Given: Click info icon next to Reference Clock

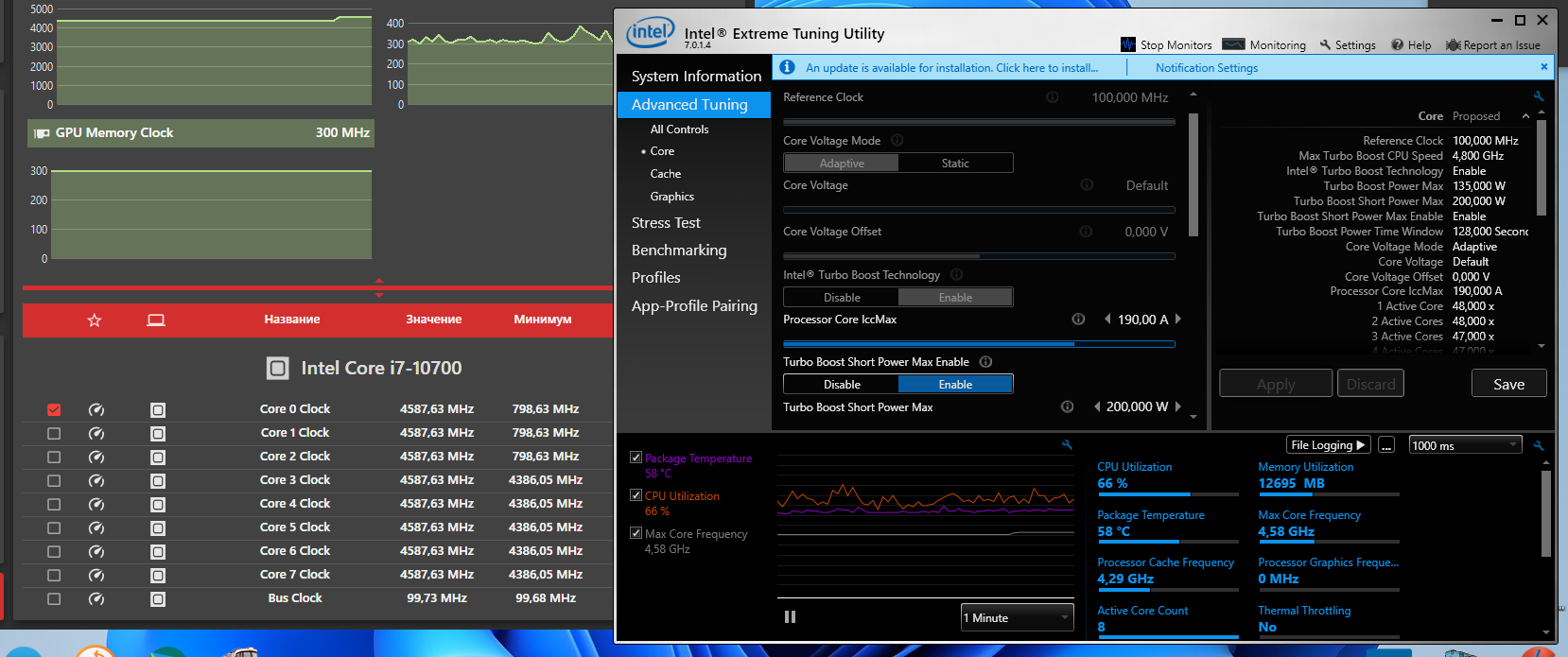Looking at the screenshot, I should click(x=1052, y=97).
